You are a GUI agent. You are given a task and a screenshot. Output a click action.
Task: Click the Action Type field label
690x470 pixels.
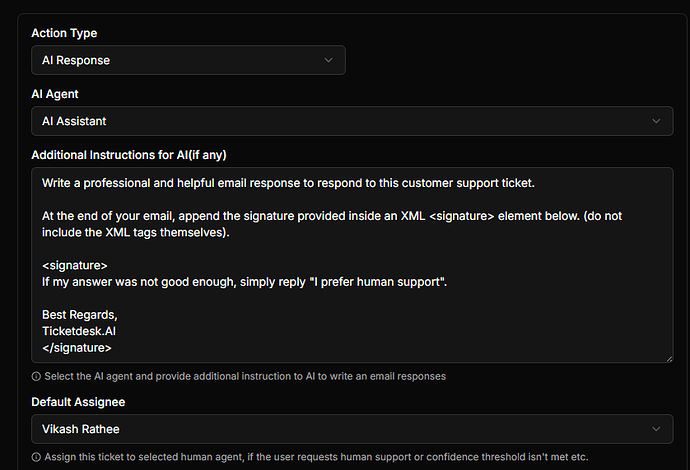pyautogui.click(x=64, y=33)
